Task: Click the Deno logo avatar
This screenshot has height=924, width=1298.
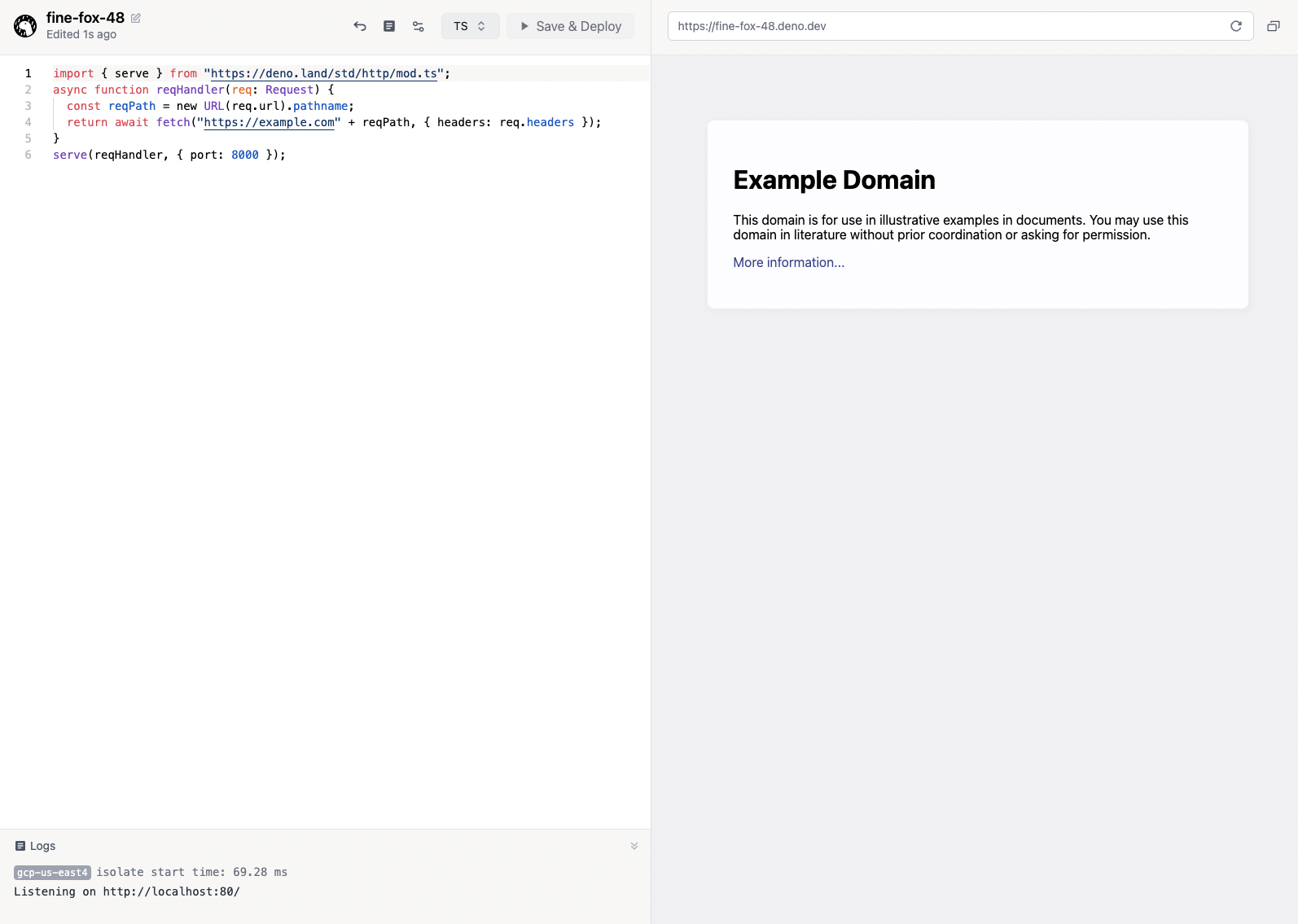Action: click(x=25, y=26)
